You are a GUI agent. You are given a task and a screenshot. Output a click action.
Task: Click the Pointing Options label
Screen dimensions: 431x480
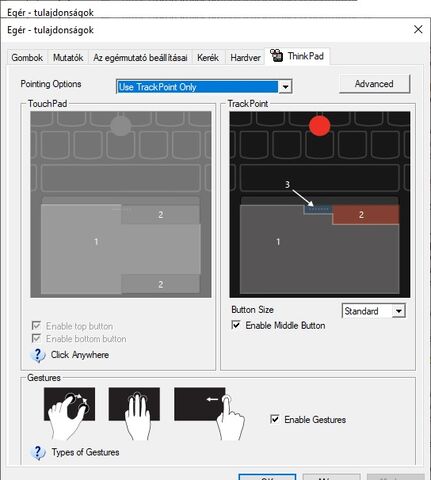(x=51, y=84)
